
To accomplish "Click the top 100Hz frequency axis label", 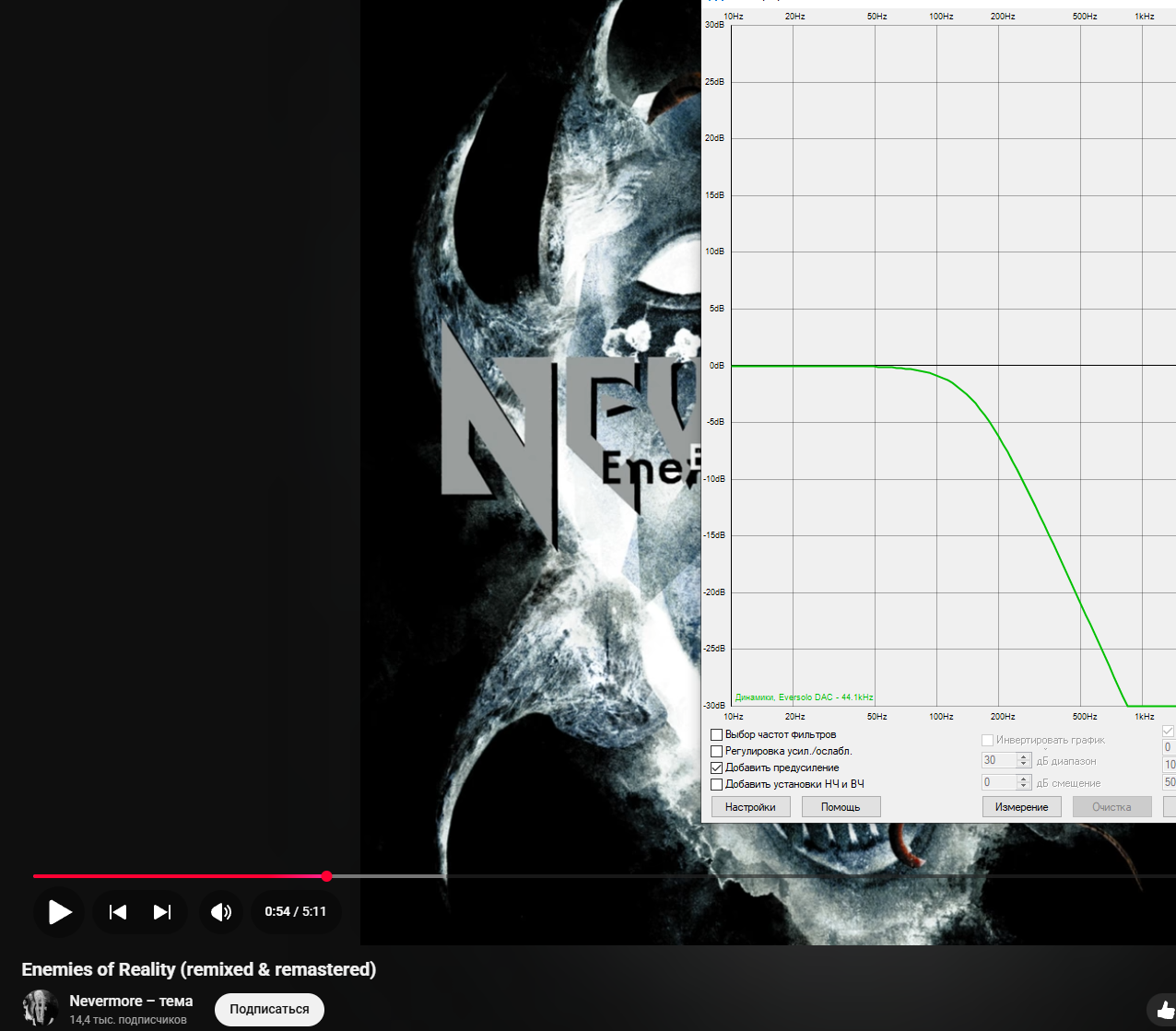I will pyautogui.click(x=941, y=17).
